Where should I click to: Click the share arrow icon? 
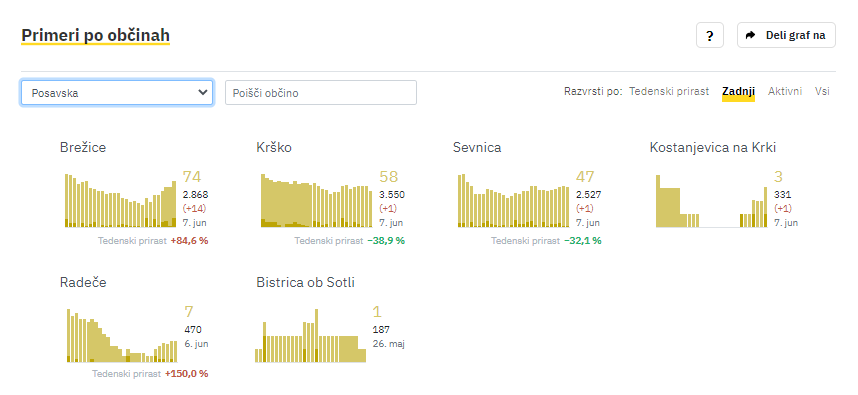751,36
